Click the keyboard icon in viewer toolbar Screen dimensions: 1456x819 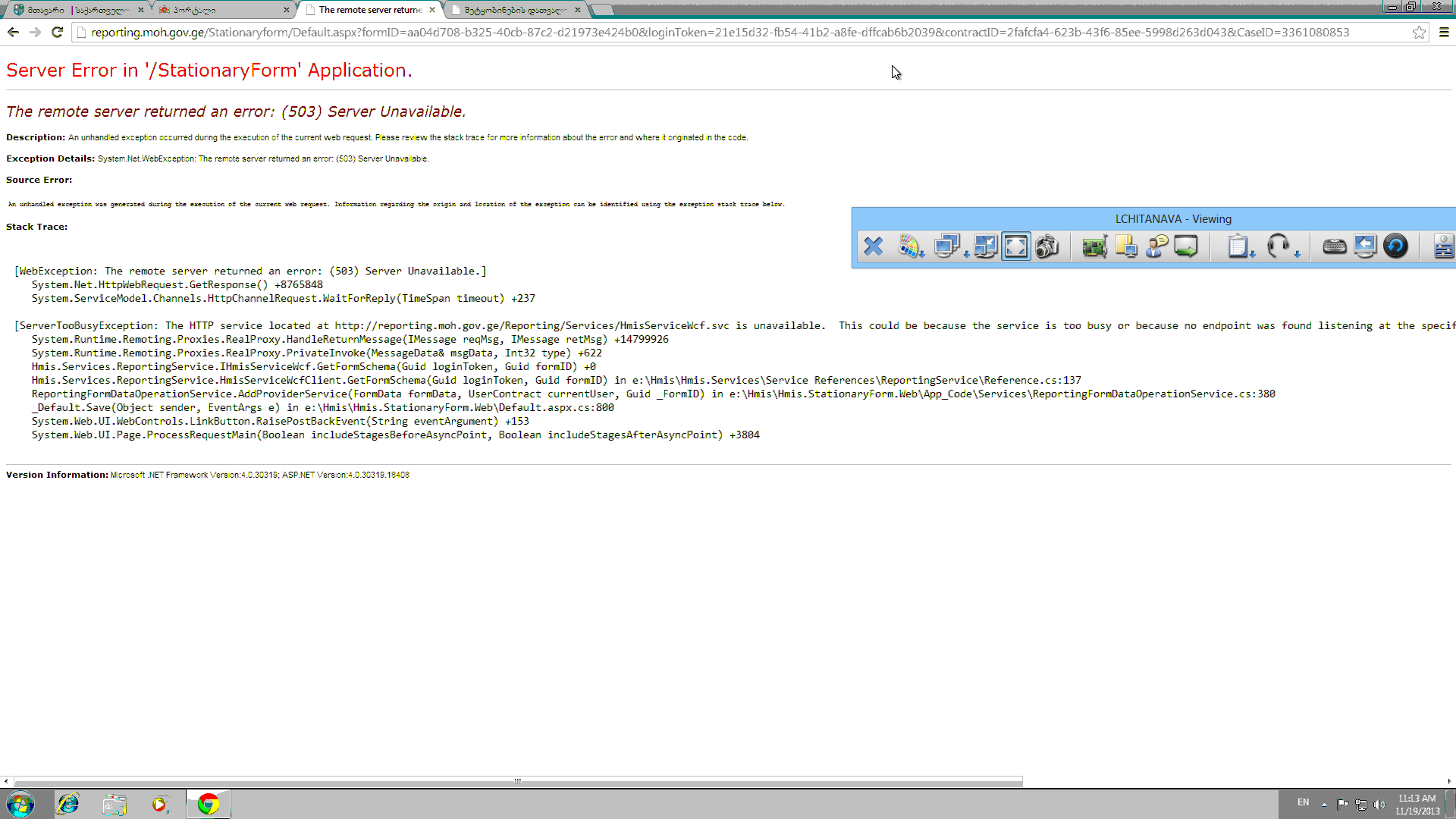click(1334, 246)
